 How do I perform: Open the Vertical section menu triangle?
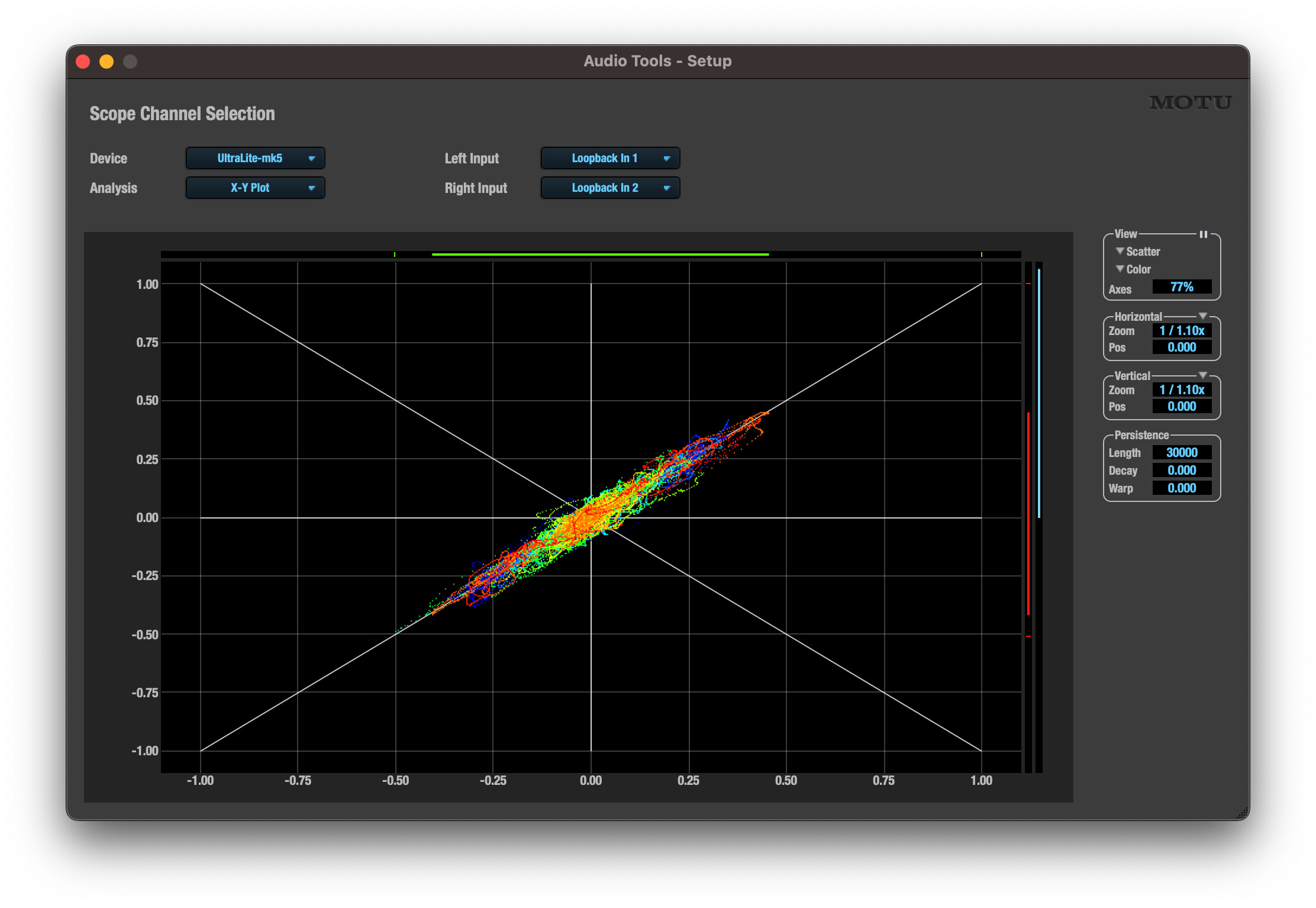(x=1202, y=375)
